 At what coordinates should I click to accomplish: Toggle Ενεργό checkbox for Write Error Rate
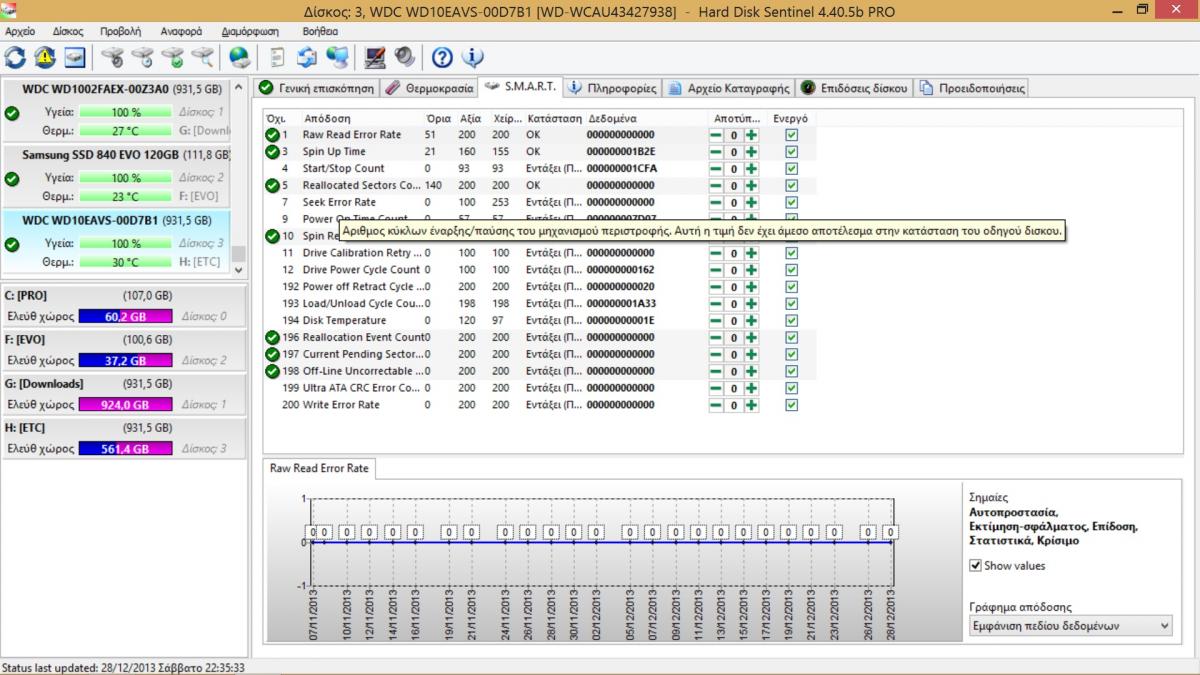pyautogui.click(x=792, y=405)
